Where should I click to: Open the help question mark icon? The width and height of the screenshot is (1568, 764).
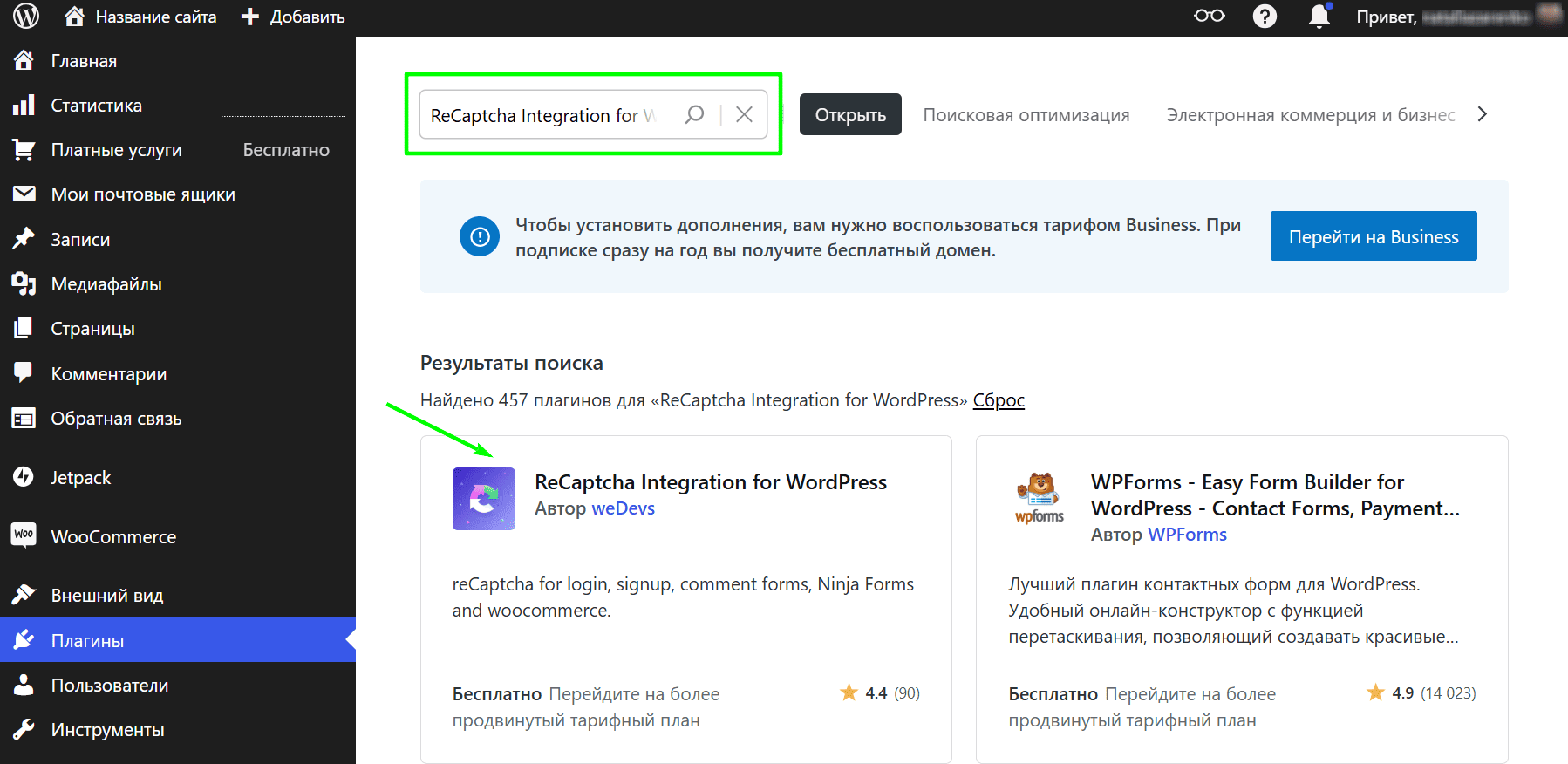click(x=1265, y=16)
